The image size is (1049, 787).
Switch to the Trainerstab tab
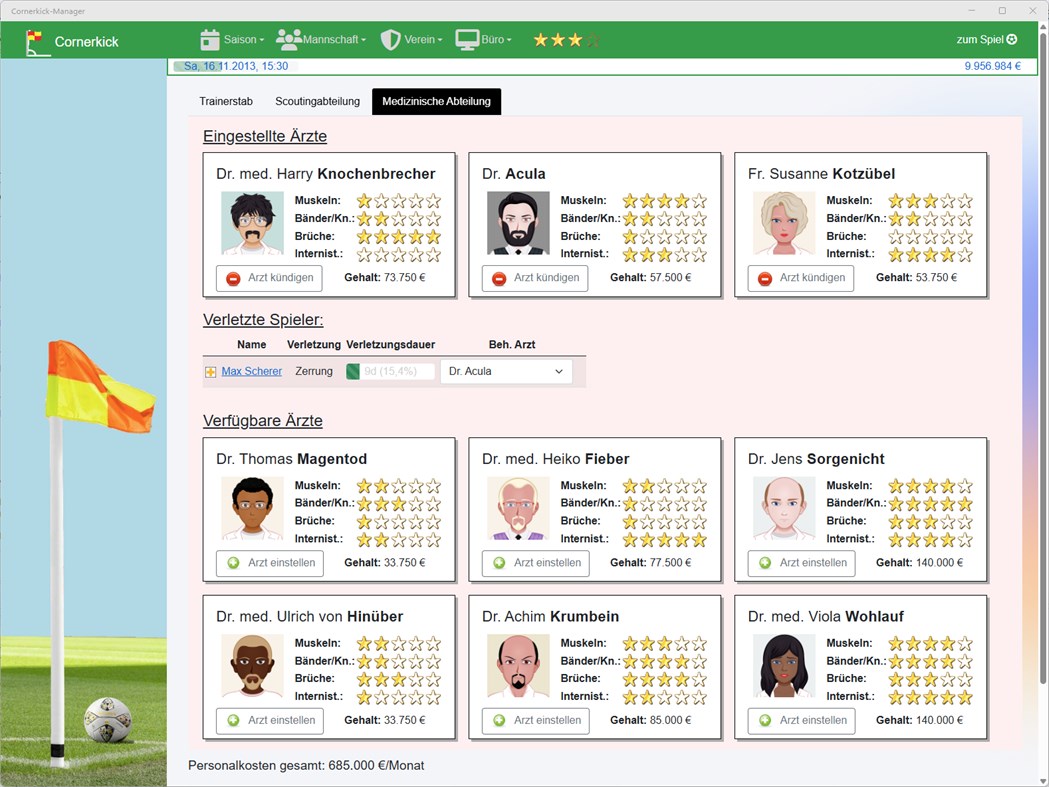coord(226,101)
